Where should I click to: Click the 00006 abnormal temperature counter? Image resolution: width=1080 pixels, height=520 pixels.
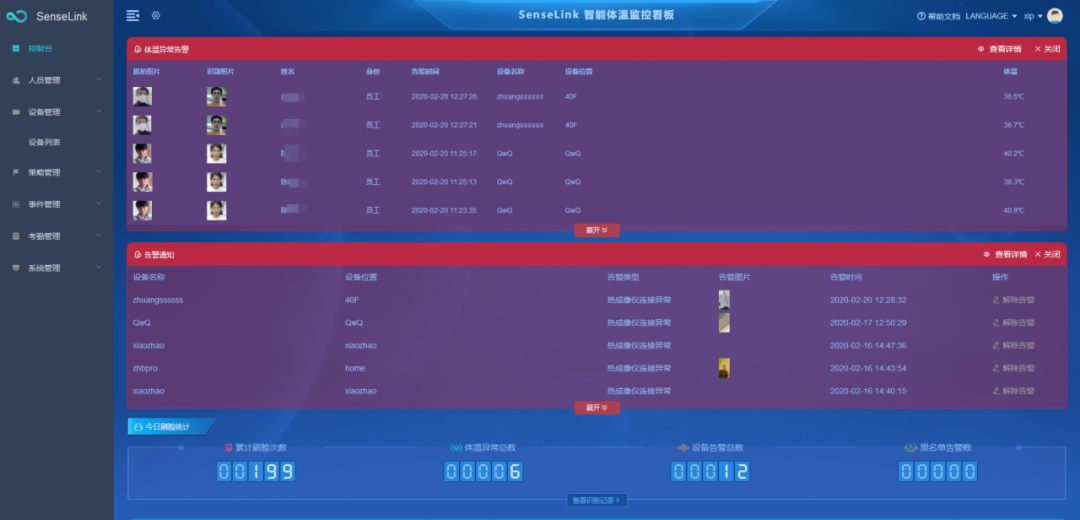pos(484,472)
